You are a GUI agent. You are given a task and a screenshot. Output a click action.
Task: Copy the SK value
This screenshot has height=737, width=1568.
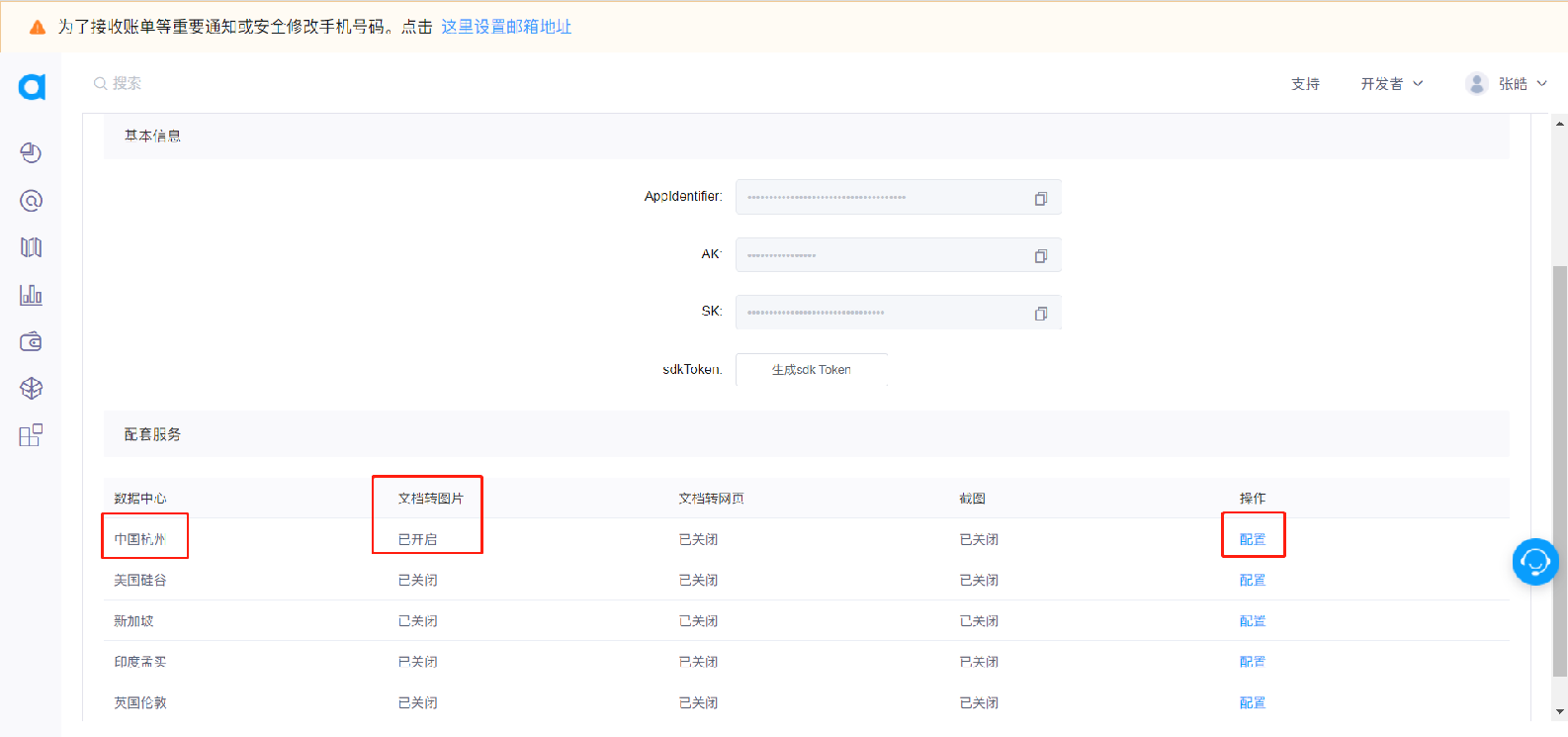[x=1041, y=314]
